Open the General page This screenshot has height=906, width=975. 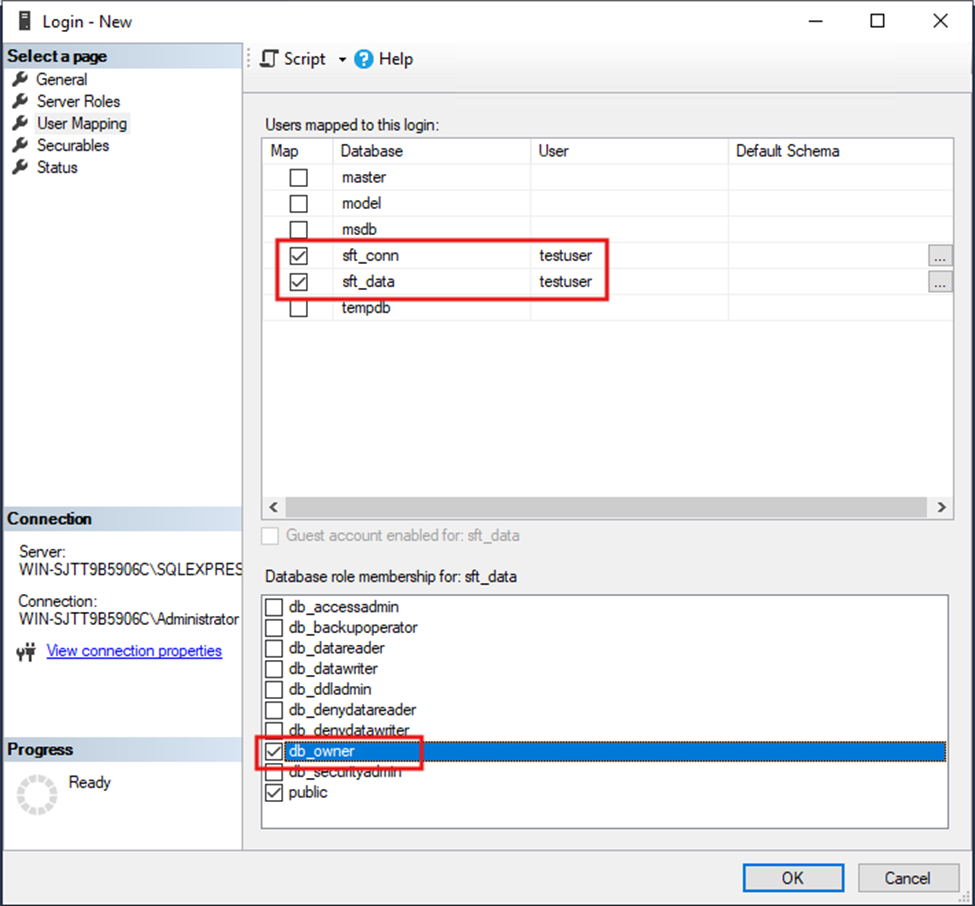[x=61, y=80]
